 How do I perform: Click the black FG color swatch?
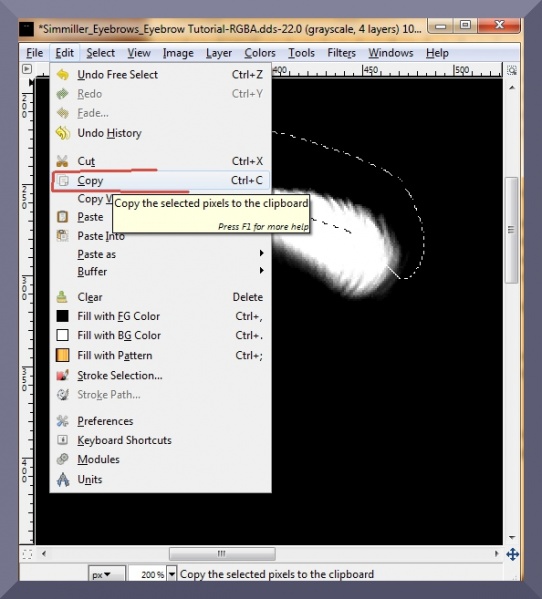[62, 316]
